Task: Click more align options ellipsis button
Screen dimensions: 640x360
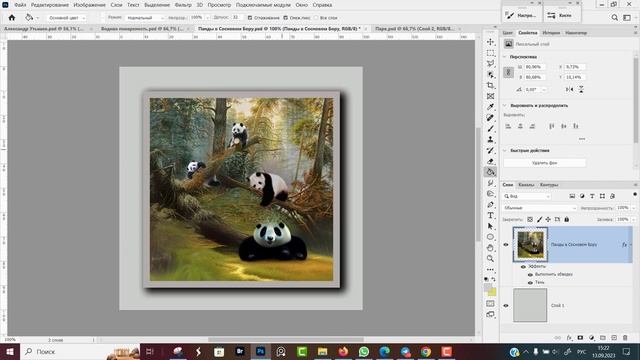Action: click(582, 139)
